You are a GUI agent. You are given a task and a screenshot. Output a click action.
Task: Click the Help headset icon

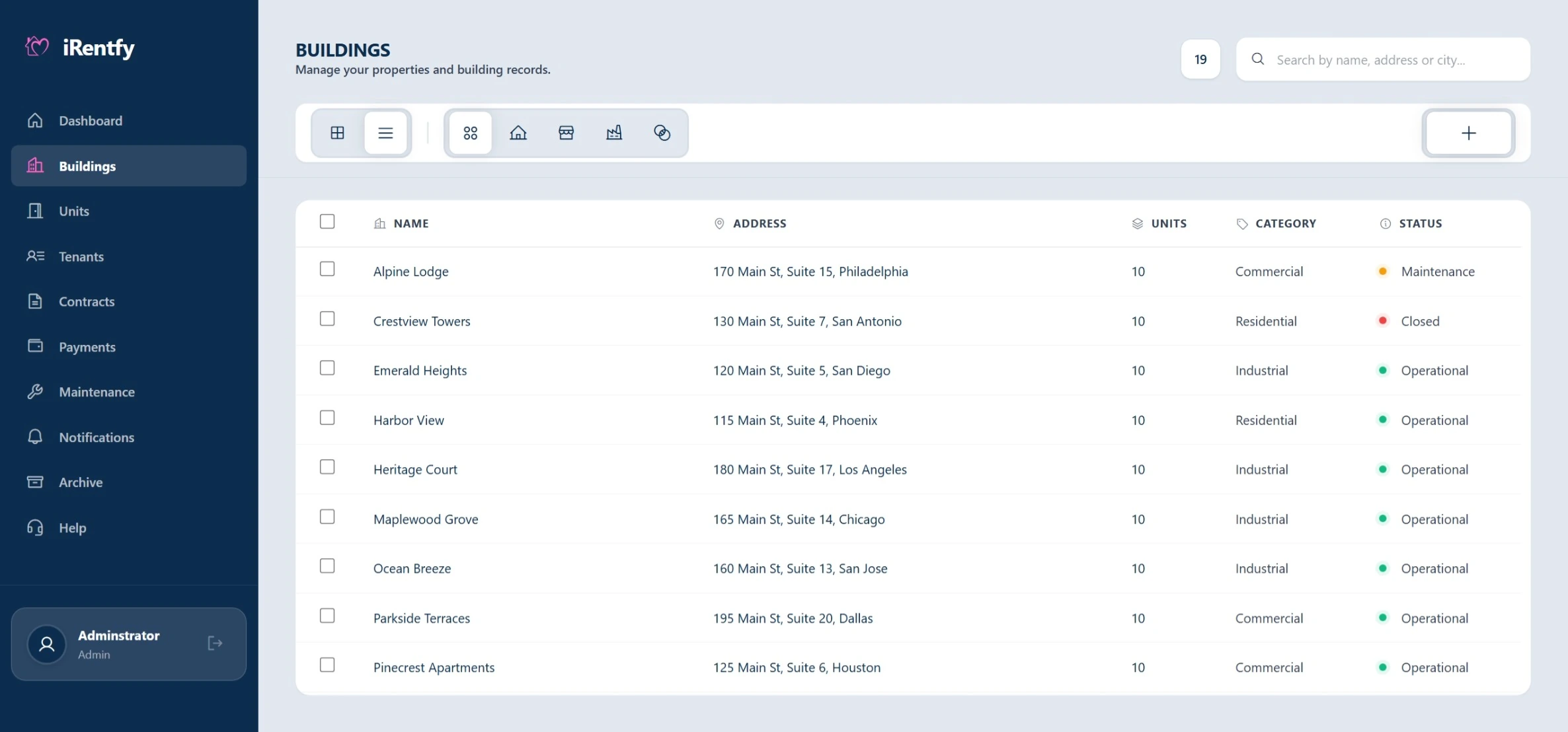pyautogui.click(x=35, y=527)
